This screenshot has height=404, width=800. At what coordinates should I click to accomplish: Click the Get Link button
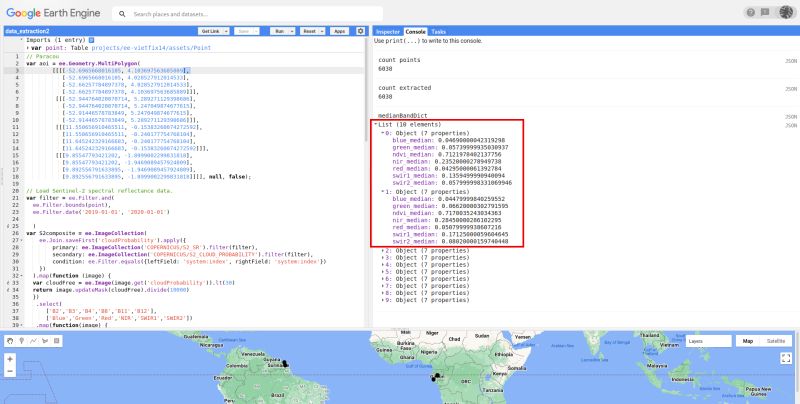pos(211,31)
